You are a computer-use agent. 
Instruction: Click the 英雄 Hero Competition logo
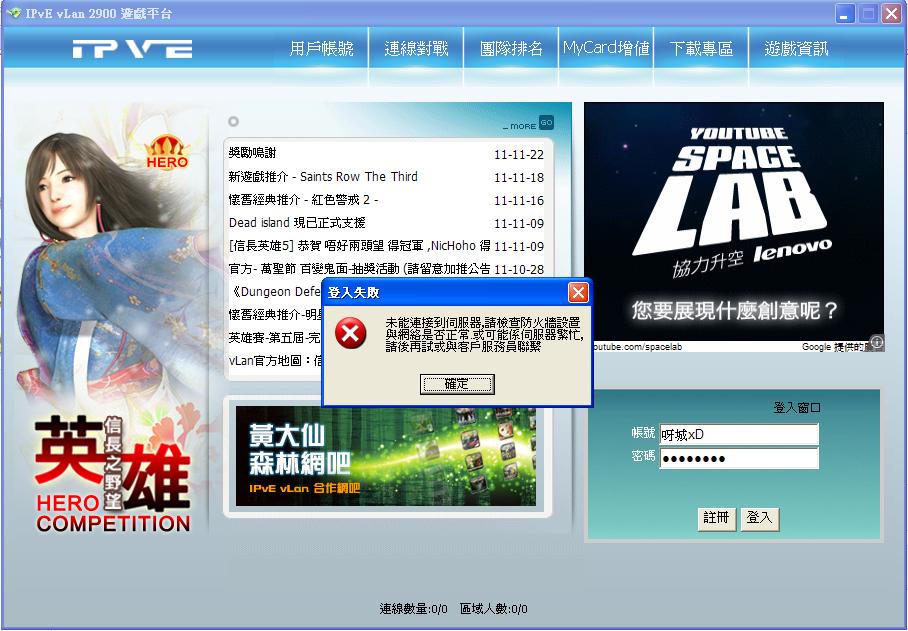(x=113, y=474)
